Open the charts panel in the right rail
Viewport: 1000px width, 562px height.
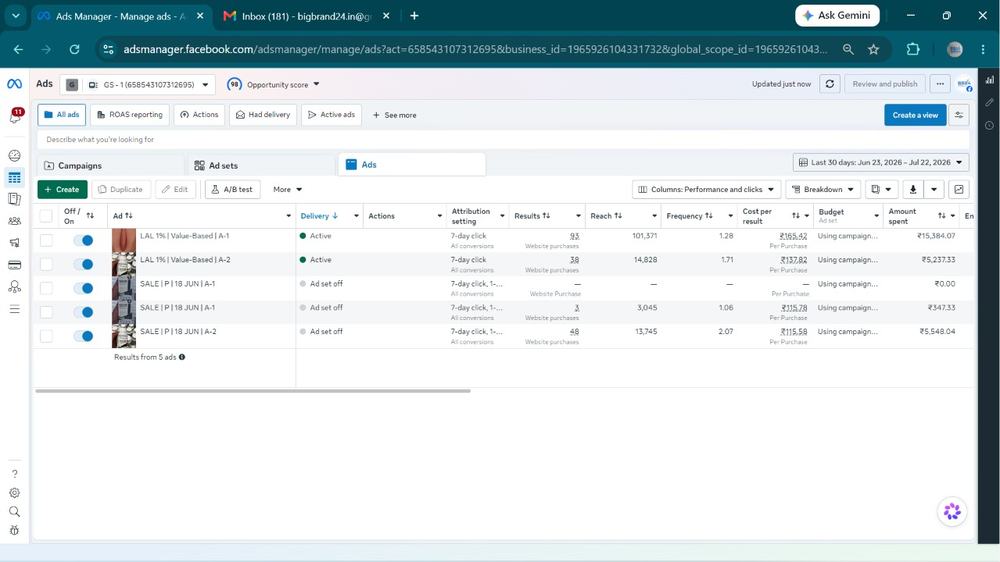[x=989, y=80]
